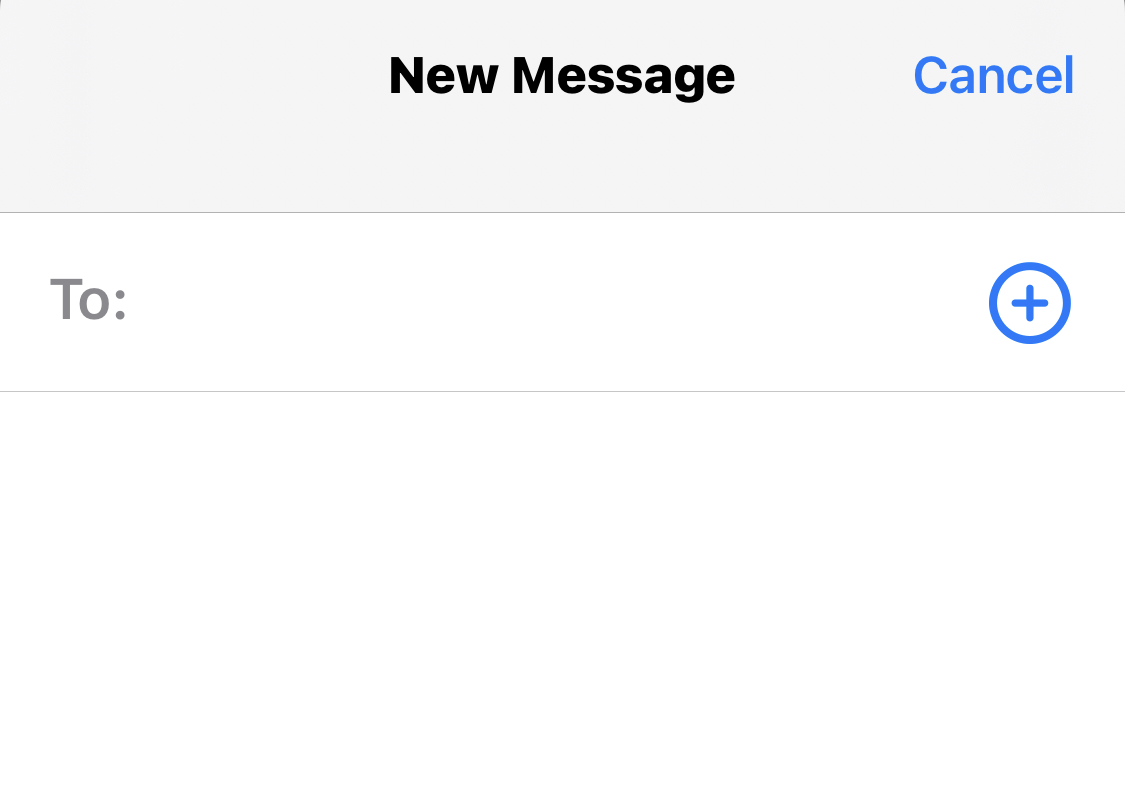Place cursor right after the To: label
Image resolution: width=1125 pixels, height=798 pixels.
143,302
